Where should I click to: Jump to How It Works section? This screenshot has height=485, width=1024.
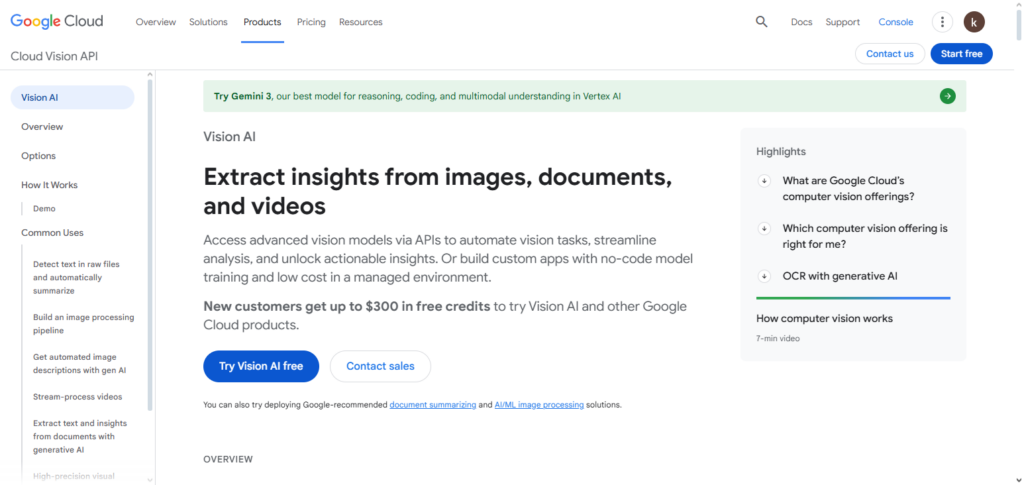click(x=49, y=185)
